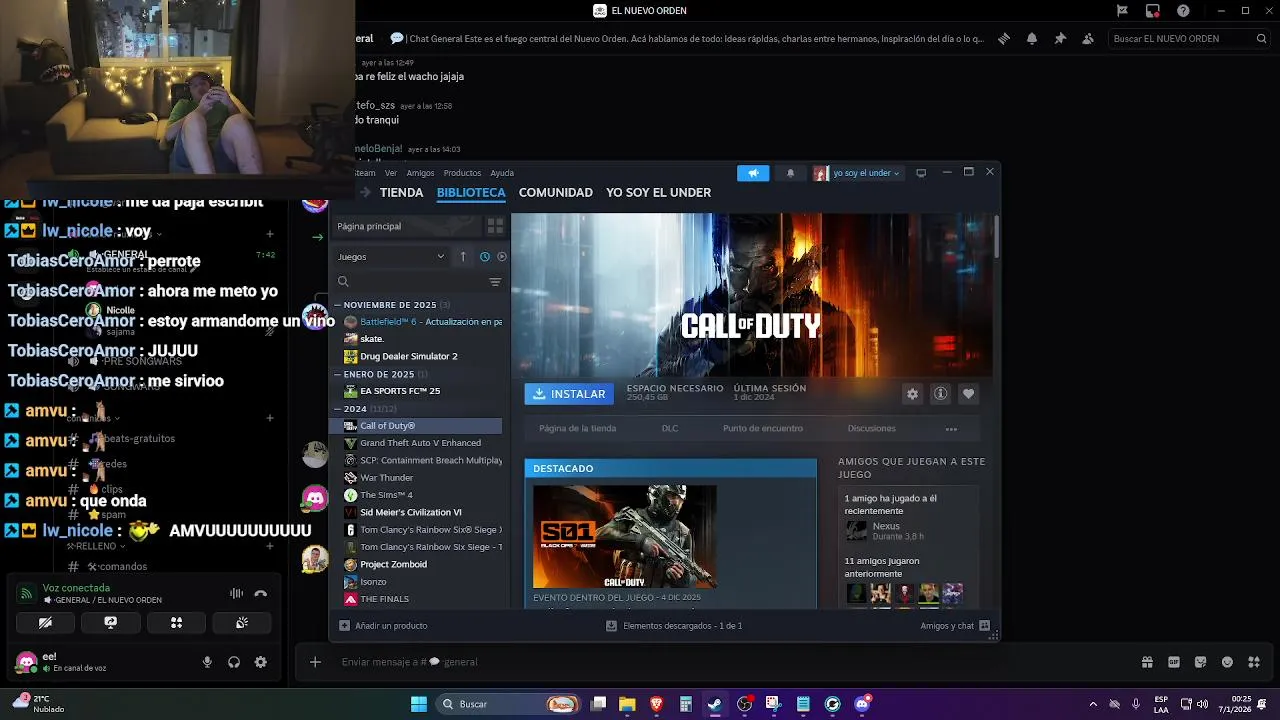Show Call of Duty game info icon
Screen dimensions: 1280x720
click(x=940, y=394)
